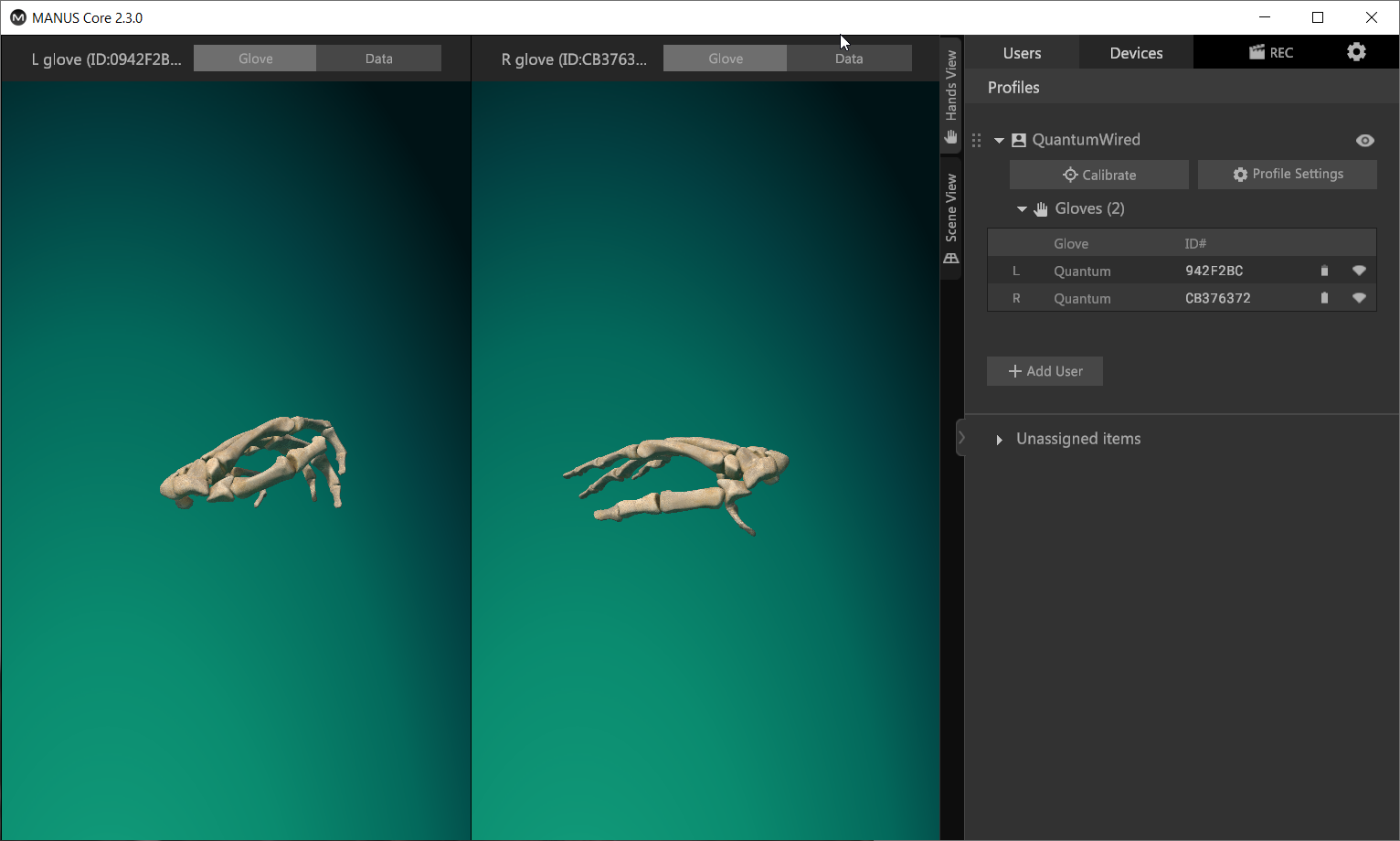Click signal icon for right glove row
The image size is (1400, 841).
[x=1359, y=298]
